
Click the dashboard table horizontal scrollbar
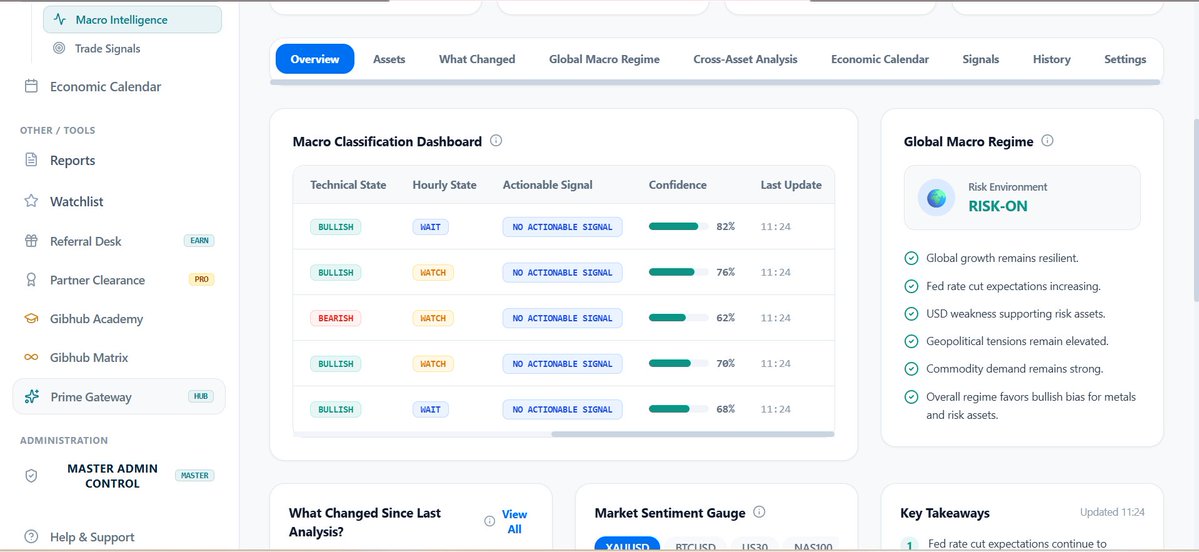click(693, 434)
